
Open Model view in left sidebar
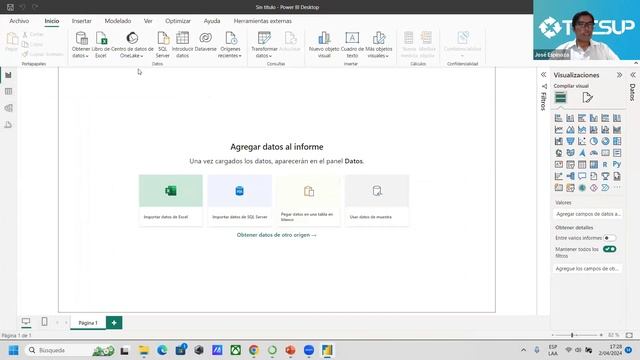click(x=8, y=108)
